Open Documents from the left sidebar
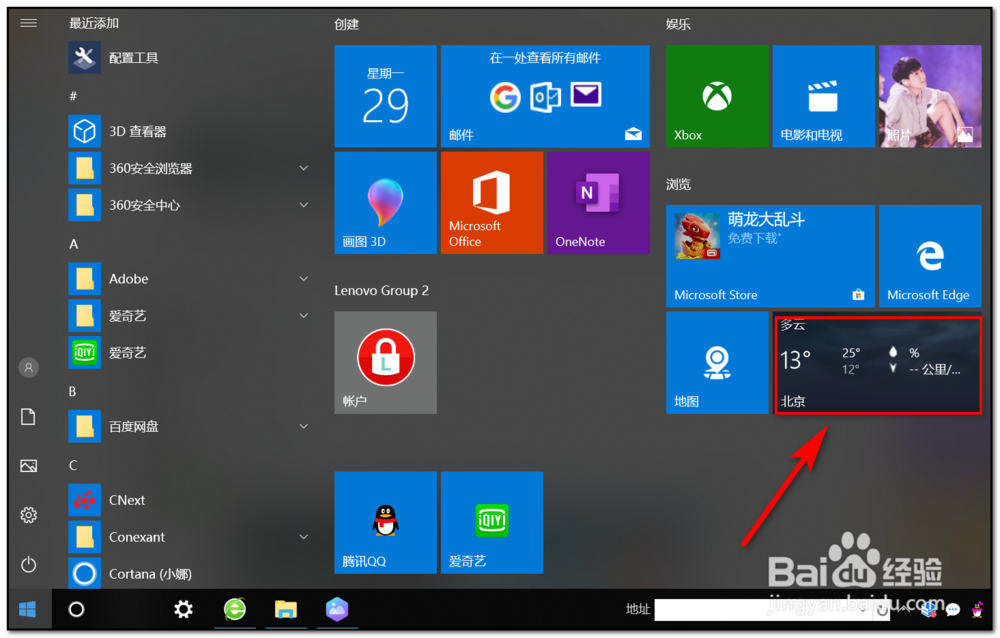The image size is (1000, 638). pyautogui.click(x=29, y=417)
